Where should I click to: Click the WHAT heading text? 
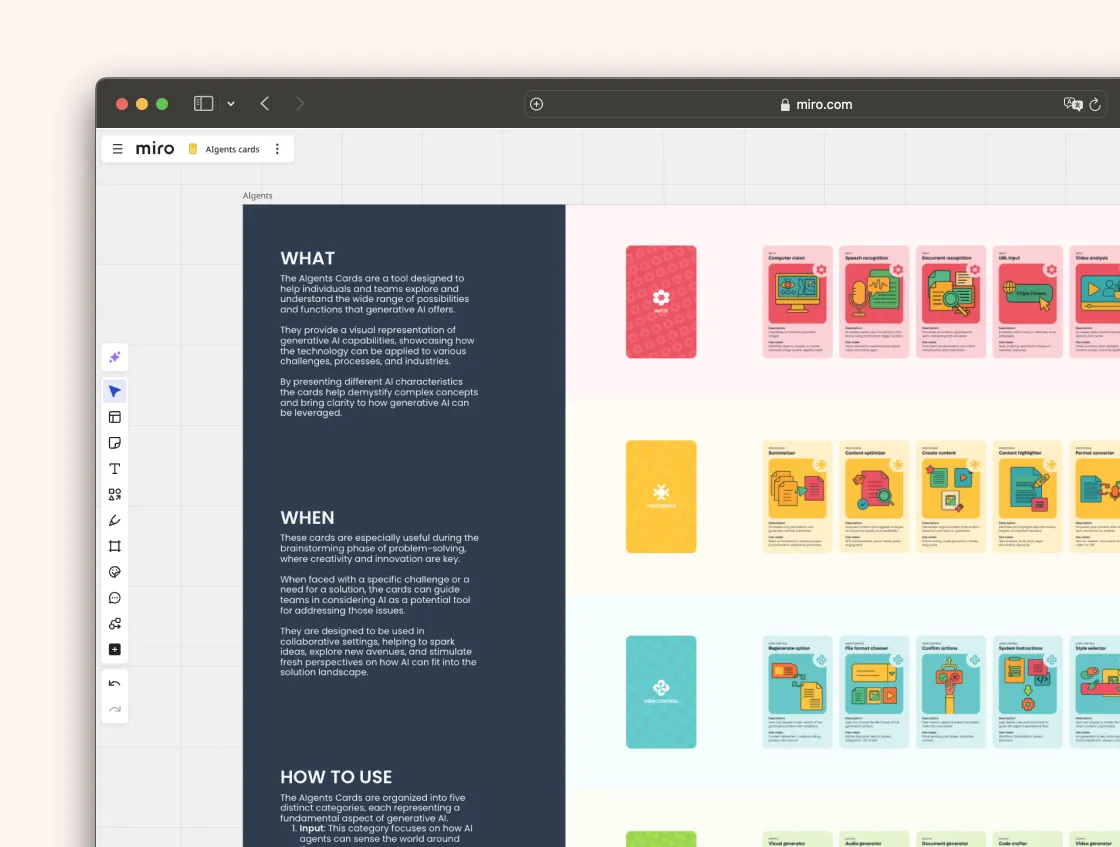pos(307,259)
